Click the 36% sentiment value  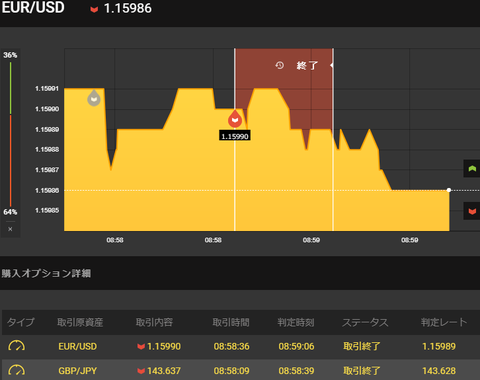pos(10,55)
